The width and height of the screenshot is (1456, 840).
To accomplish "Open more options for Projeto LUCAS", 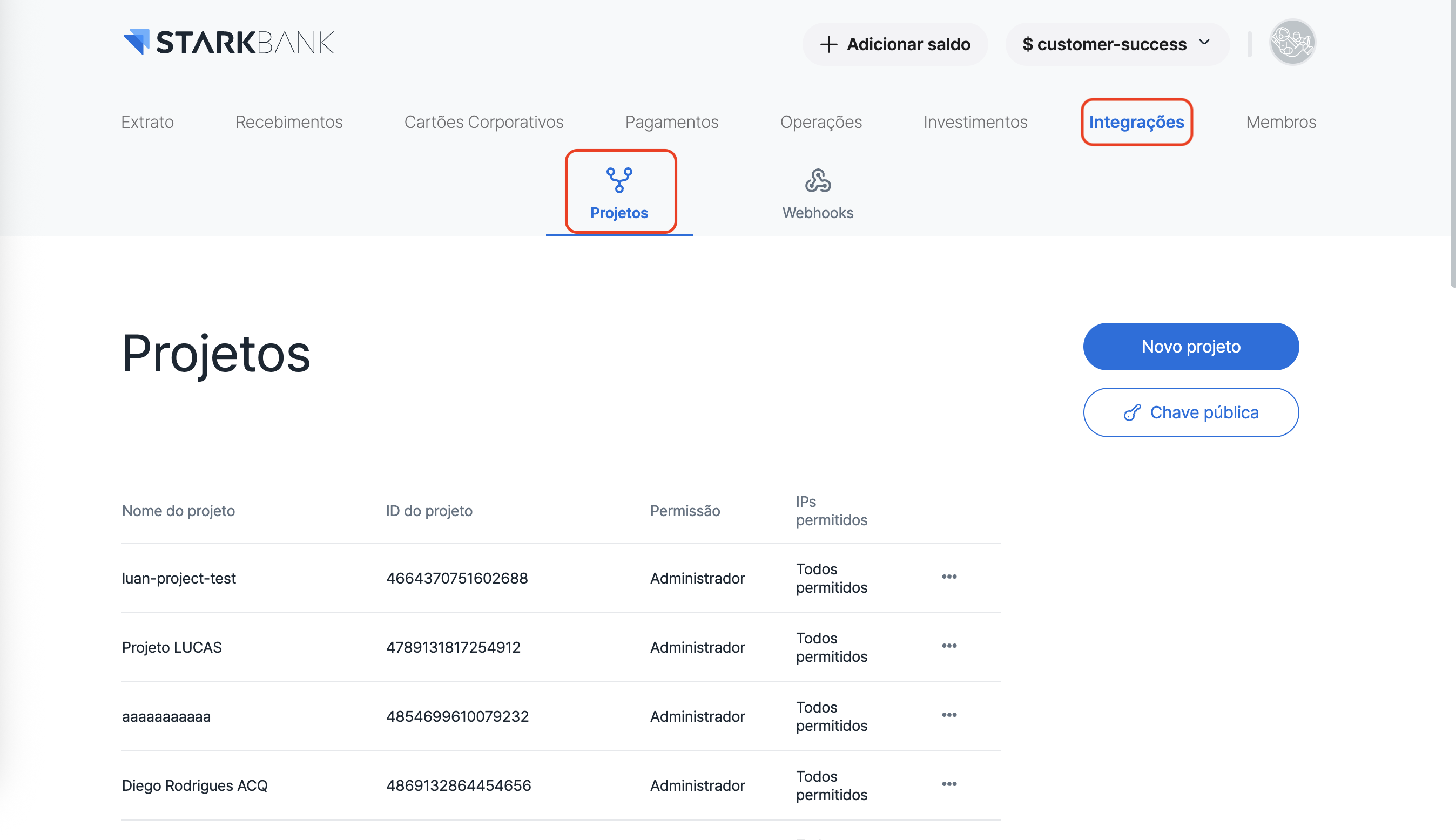I will click(949, 646).
